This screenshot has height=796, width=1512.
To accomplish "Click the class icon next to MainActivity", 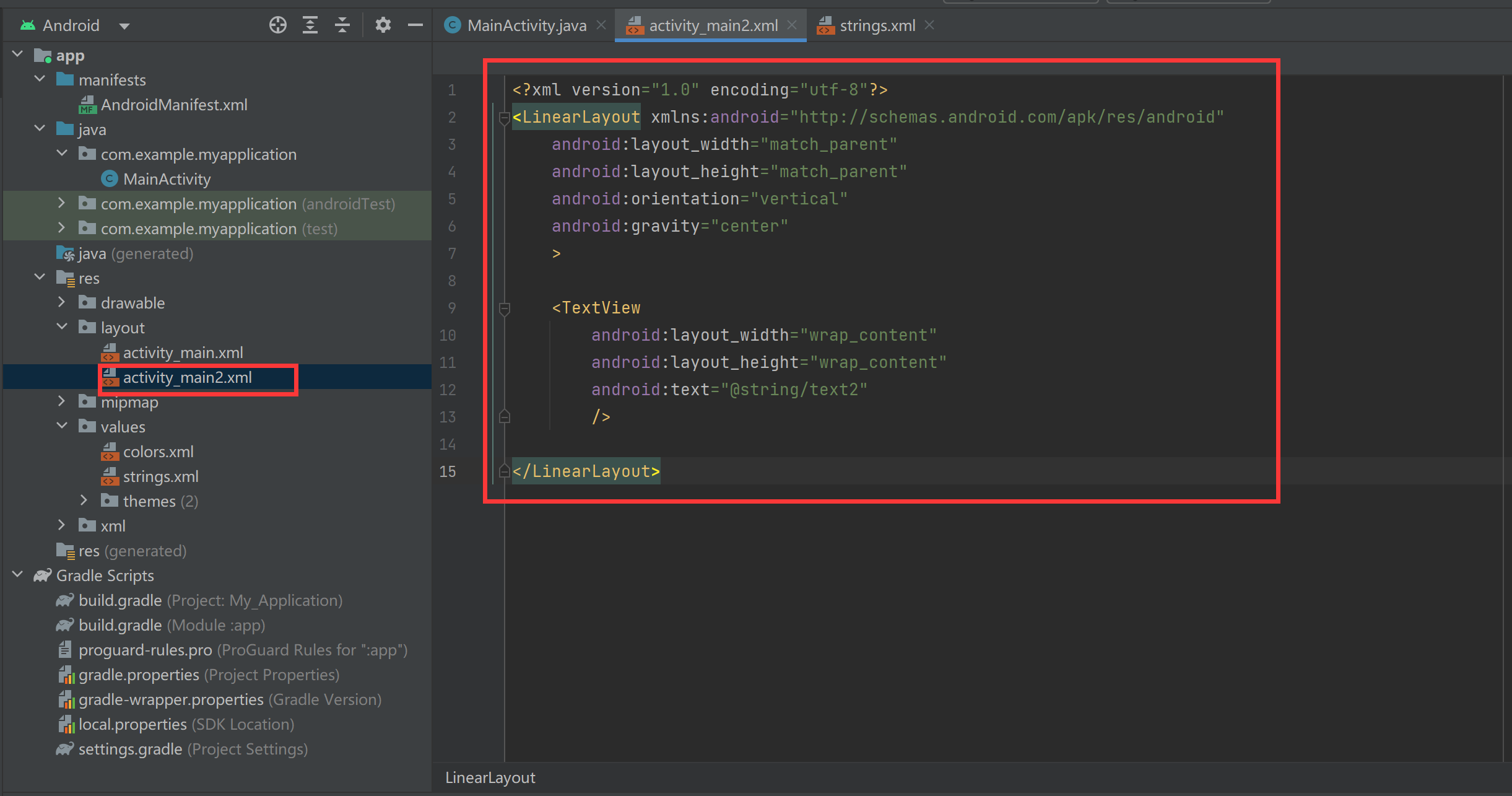I will point(110,179).
